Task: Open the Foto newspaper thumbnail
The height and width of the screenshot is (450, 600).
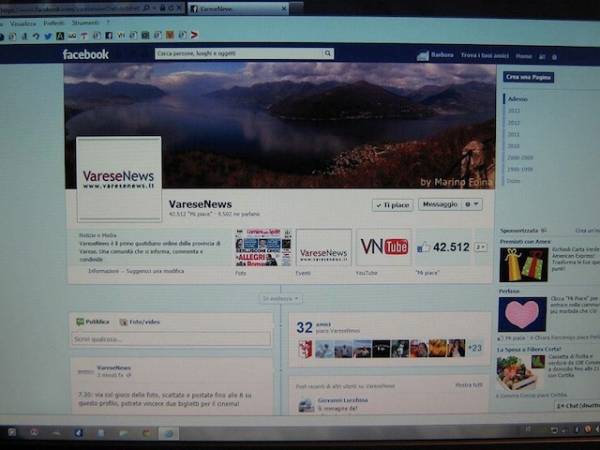Action: click(263, 247)
